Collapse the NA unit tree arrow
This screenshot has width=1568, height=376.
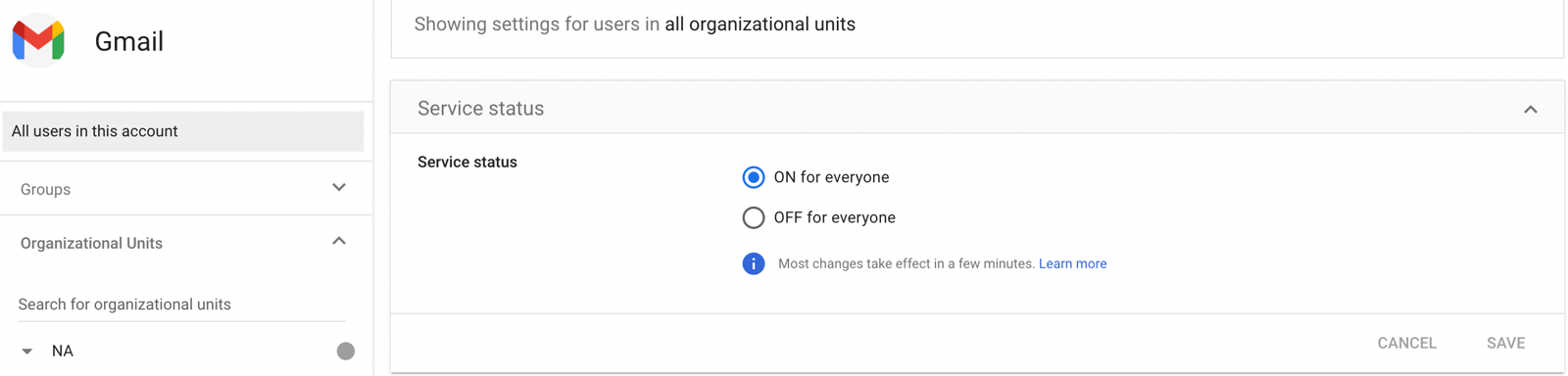coord(27,352)
